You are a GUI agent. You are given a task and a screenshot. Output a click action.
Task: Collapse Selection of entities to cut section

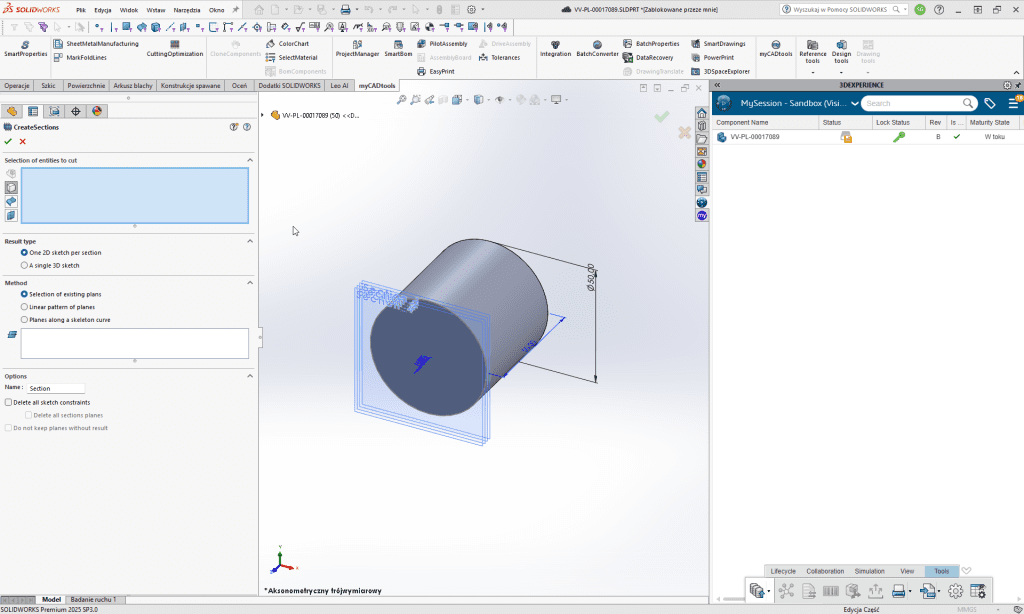pyautogui.click(x=250, y=160)
